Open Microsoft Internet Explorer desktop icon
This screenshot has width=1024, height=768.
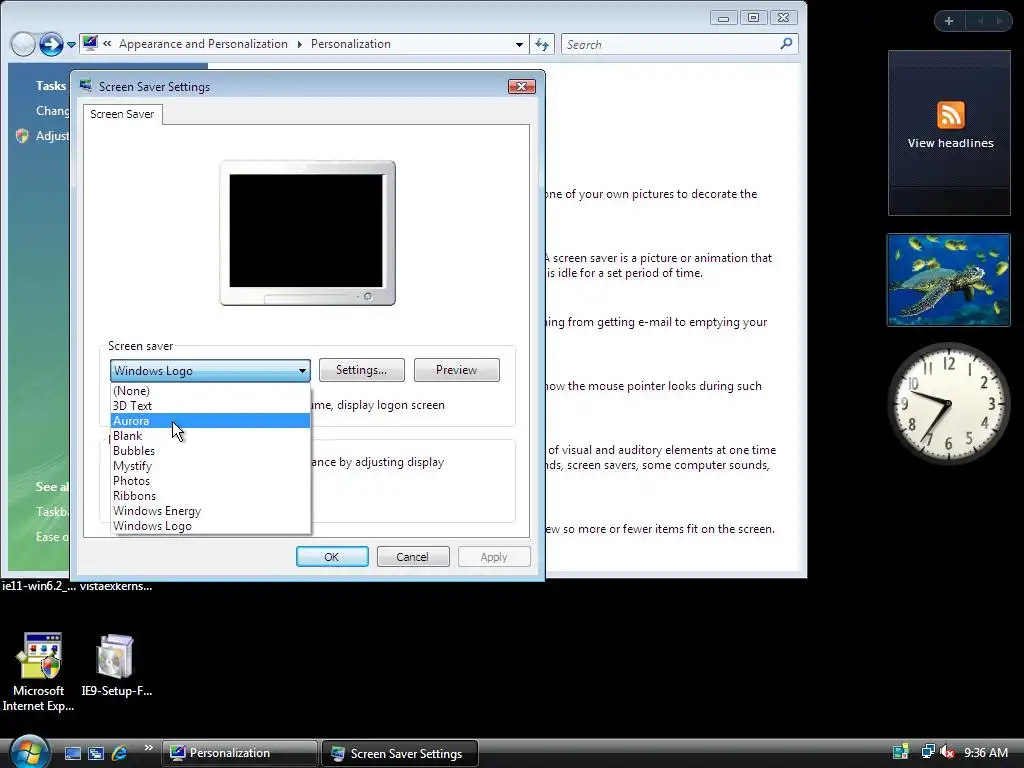point(39,671)
